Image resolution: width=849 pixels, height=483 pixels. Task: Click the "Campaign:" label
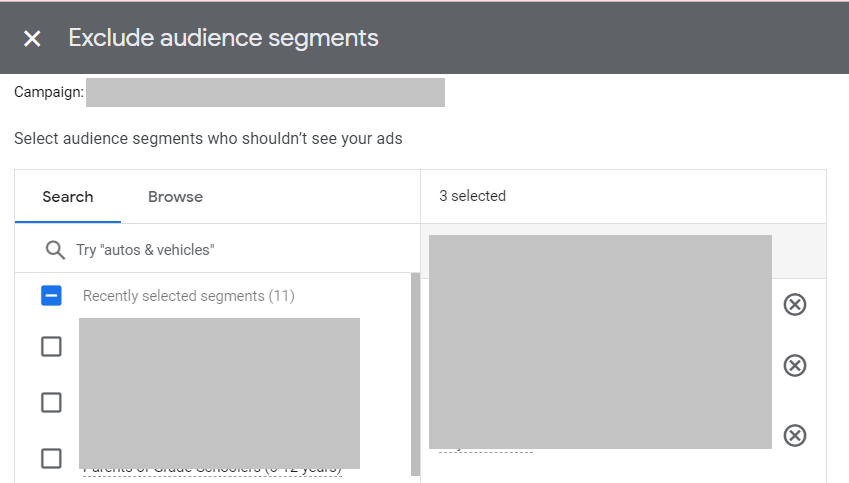click(48, 92)
